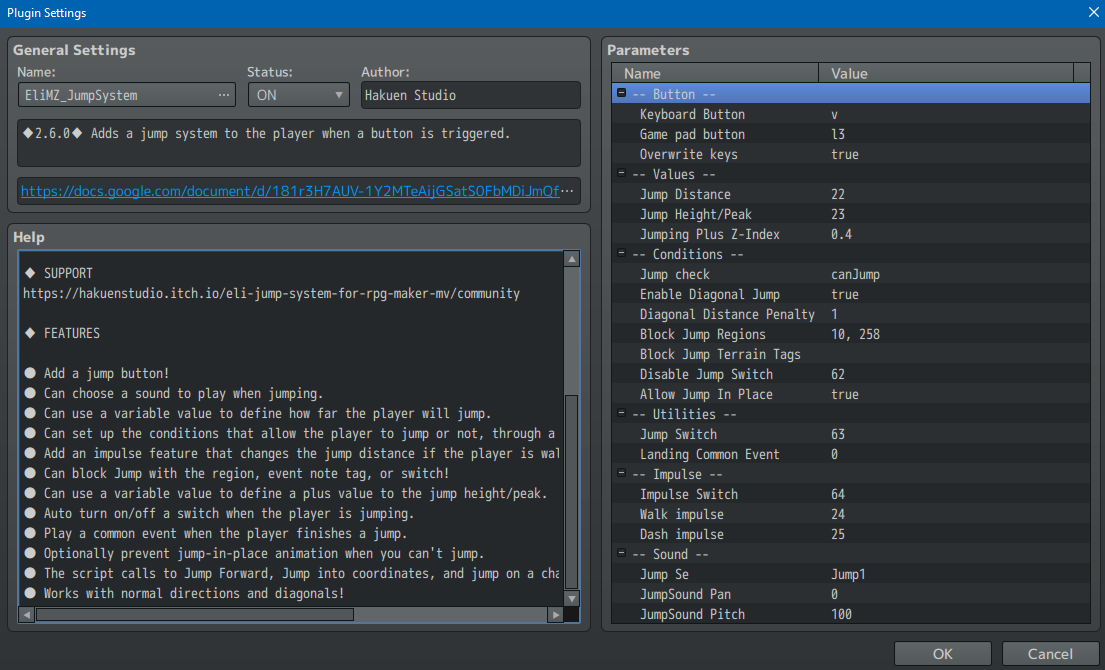1105x670 pixels.
Task: Click the help horizontal scrollbar thumb
Action: pos(195,614)
